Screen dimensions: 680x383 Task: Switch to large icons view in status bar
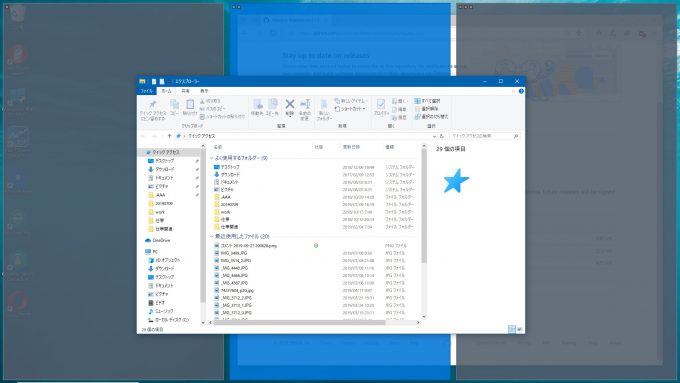pos(520,330)
